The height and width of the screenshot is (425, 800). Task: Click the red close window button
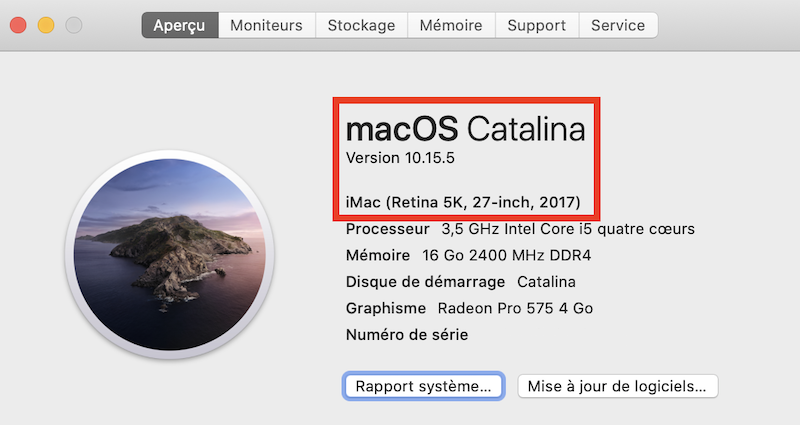pos(19,25)
